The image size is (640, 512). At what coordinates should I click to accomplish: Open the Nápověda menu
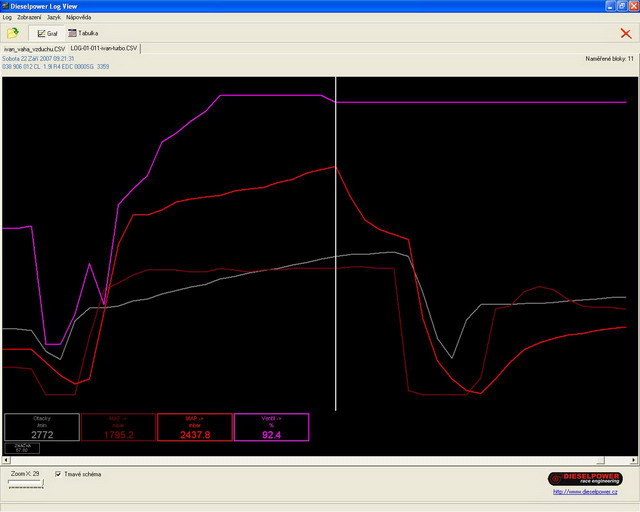pos(78,18)
